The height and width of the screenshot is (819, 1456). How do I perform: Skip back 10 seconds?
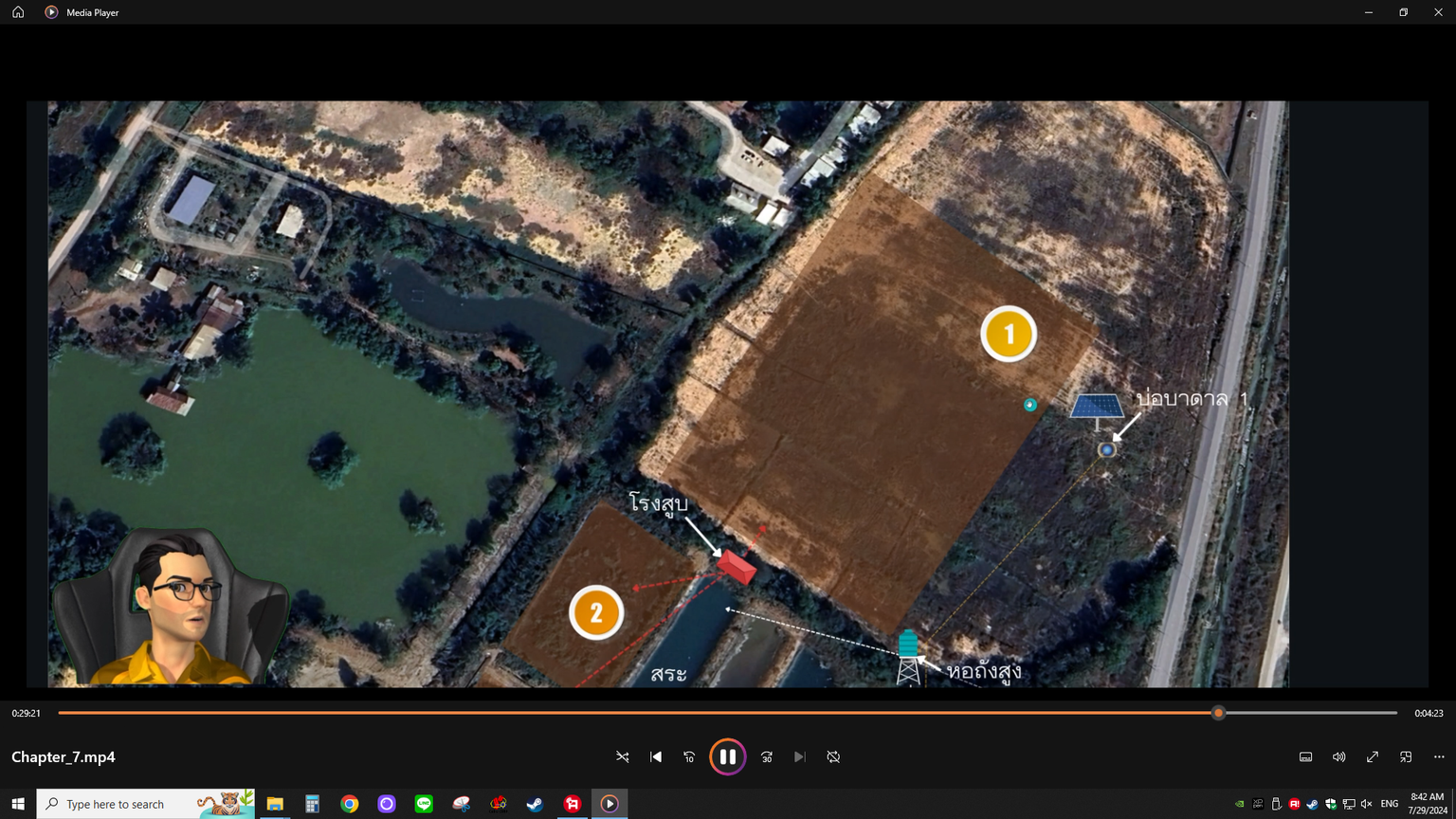(x=689, y=756)
